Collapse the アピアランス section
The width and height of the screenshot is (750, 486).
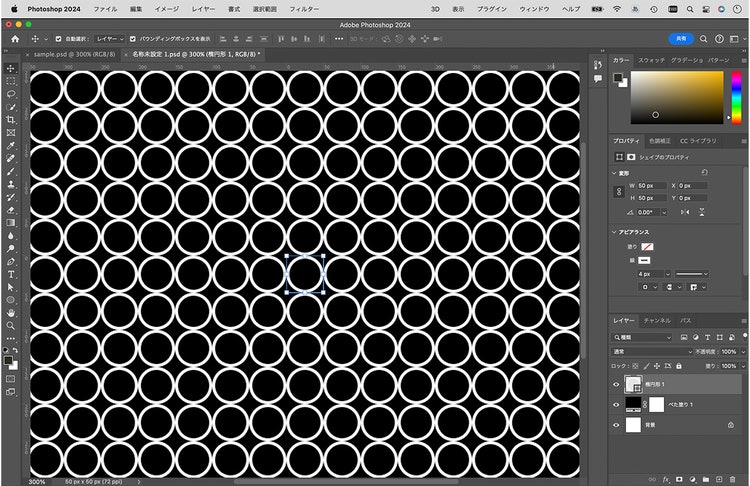coord(614,232)
